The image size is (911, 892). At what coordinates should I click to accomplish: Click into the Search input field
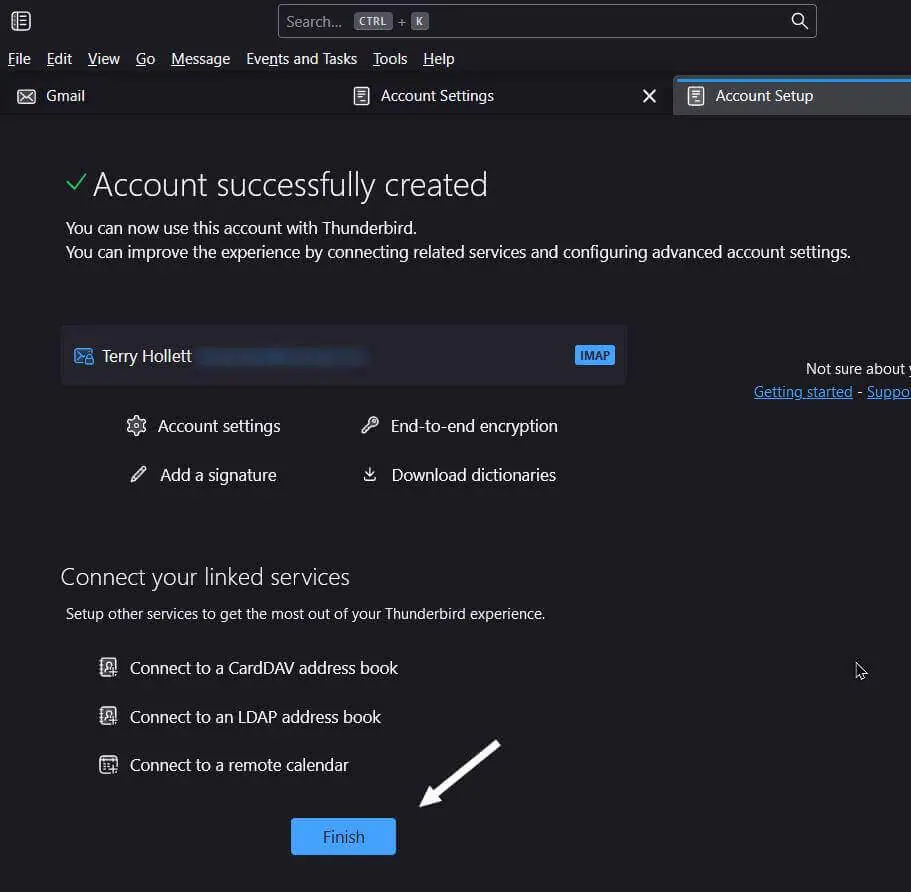(547, 21)
